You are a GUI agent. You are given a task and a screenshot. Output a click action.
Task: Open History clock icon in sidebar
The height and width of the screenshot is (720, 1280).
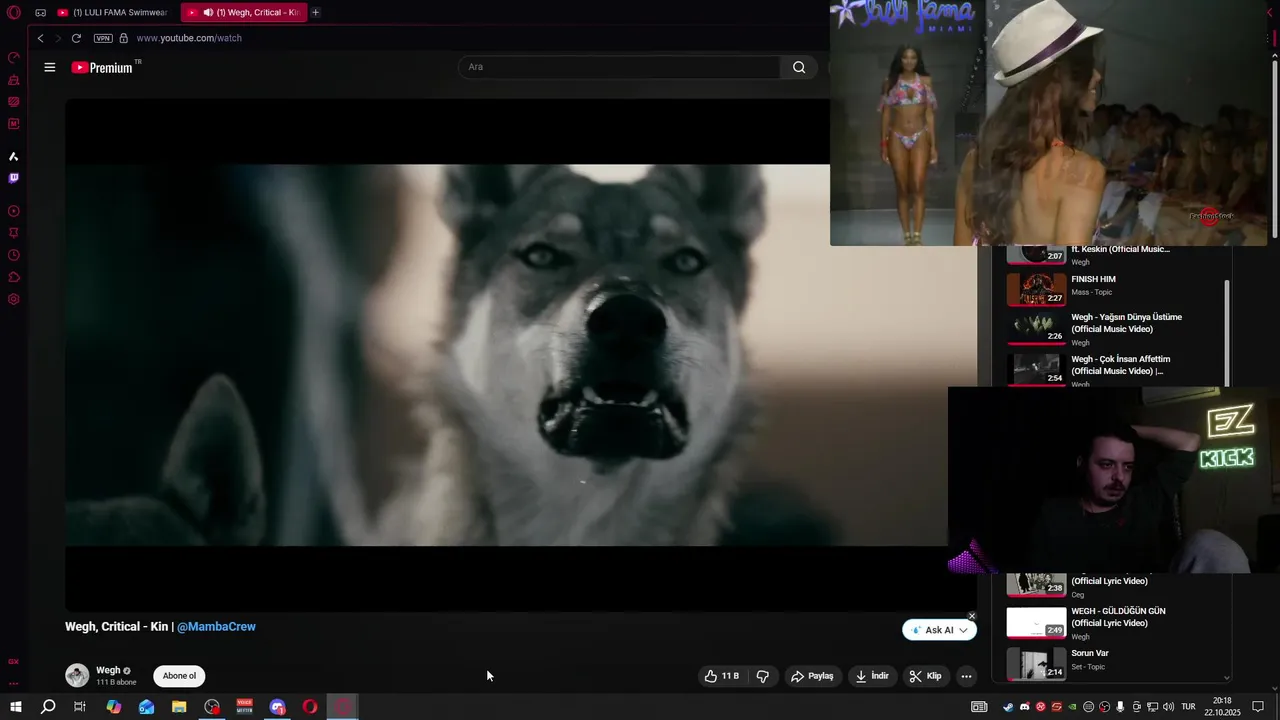point(14,255)
